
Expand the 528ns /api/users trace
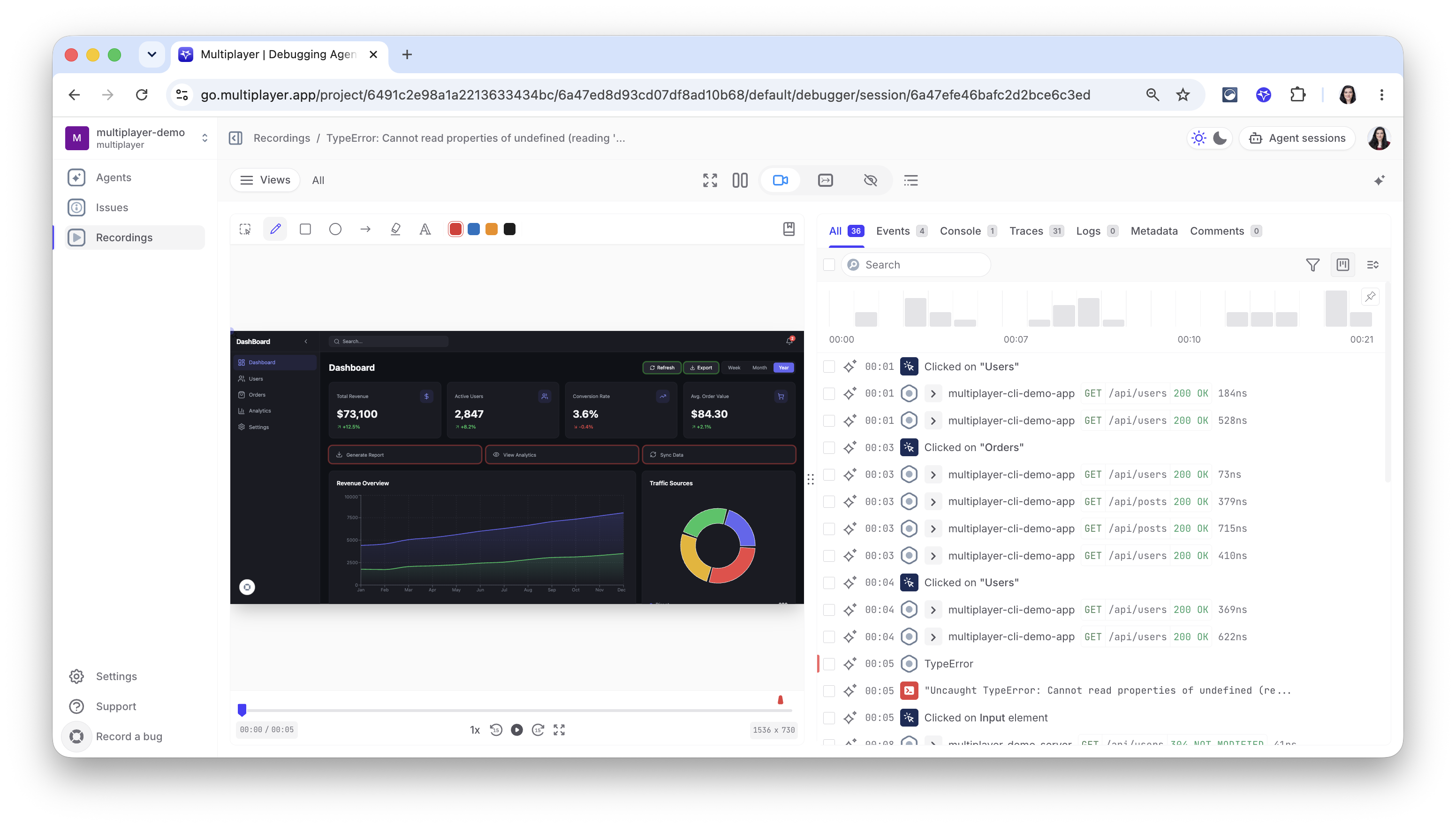pos(933,421)
